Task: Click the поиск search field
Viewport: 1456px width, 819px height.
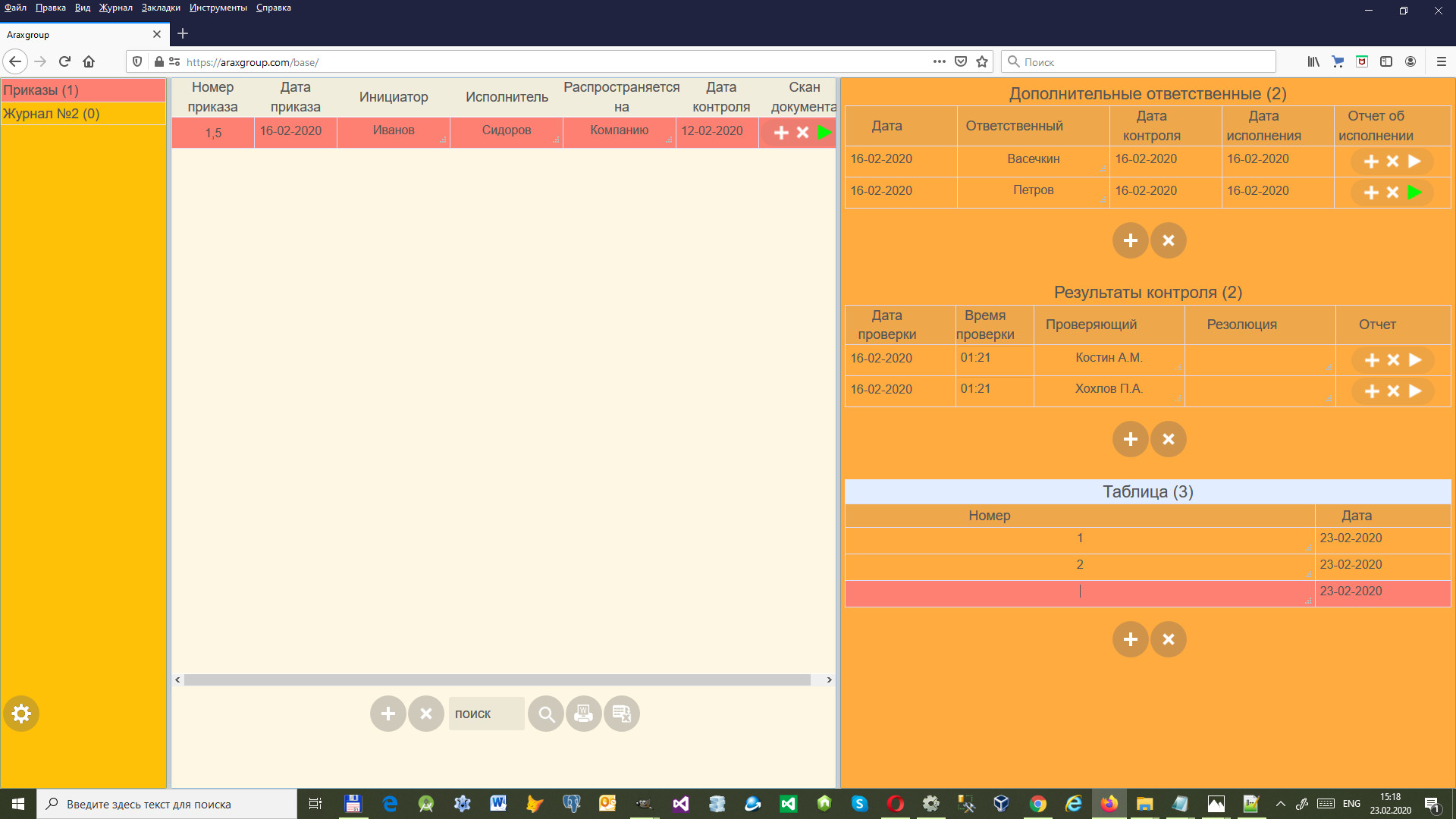Action: (x=486, y=714)
